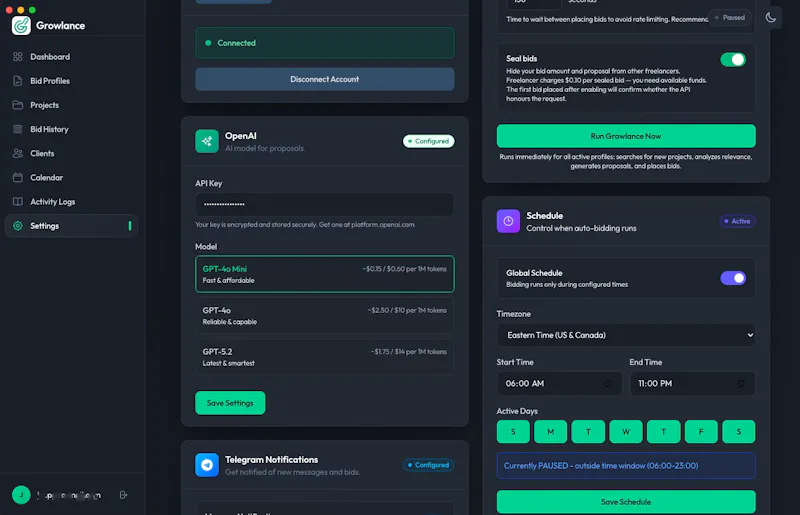
Task: Toggle Thursday in Active Days
Action: [664, 432]
